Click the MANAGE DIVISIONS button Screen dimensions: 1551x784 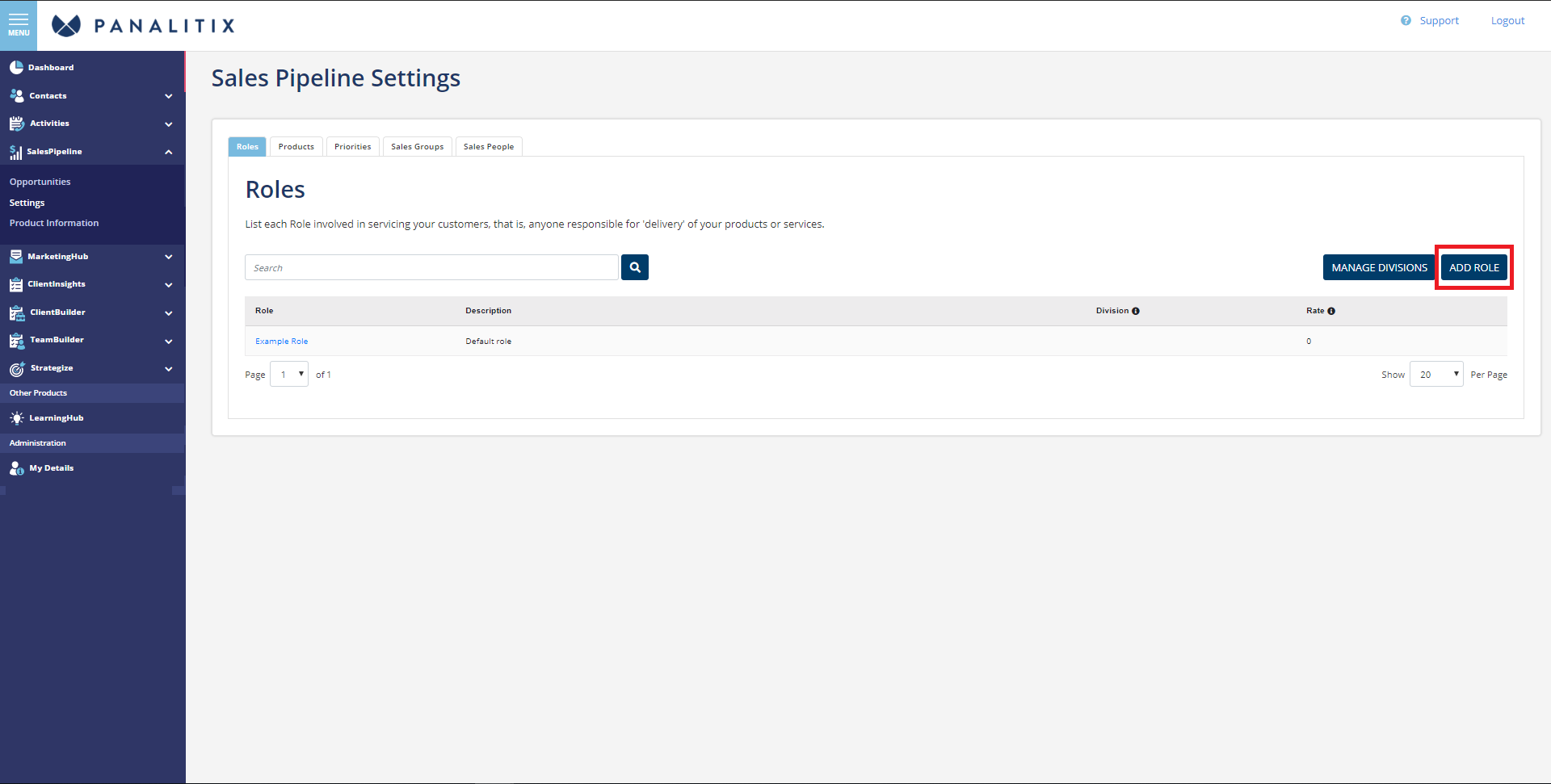(1380, 267)
